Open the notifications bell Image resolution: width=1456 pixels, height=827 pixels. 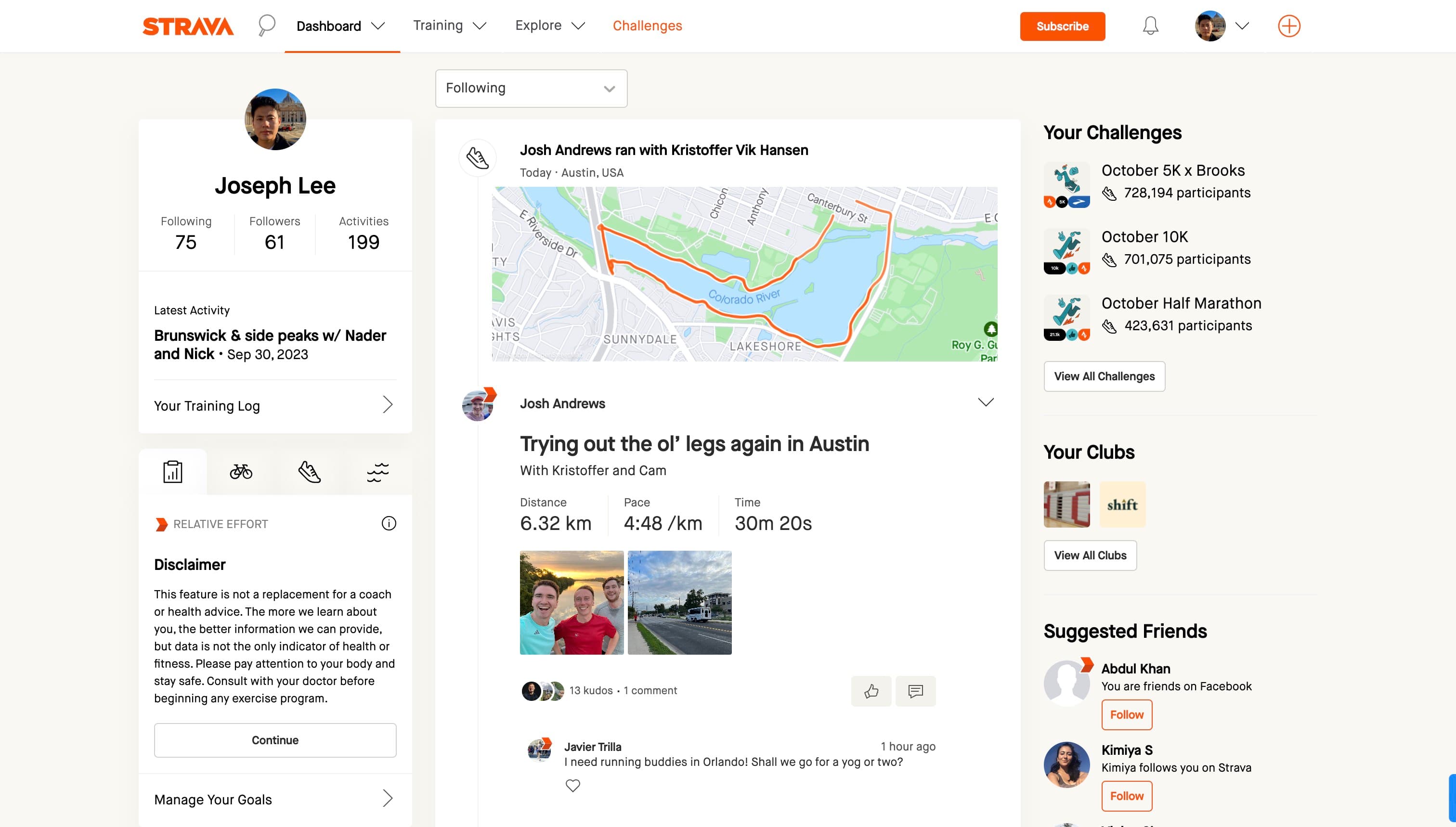[x=1150, y=26]
